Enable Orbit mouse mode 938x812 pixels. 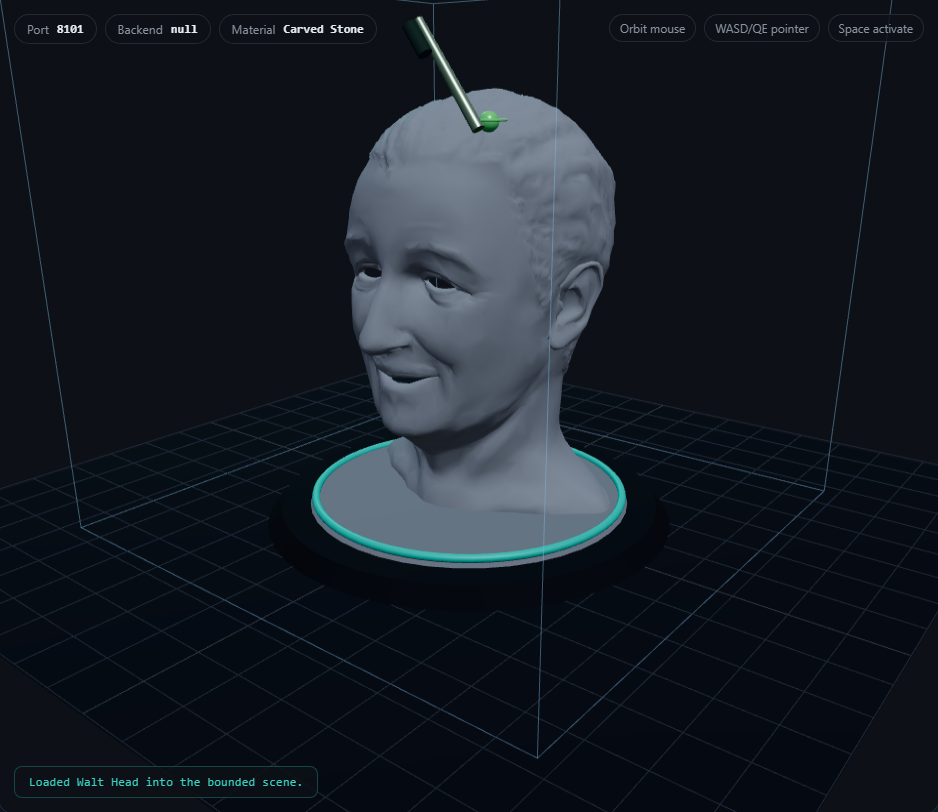pos(652,28)
